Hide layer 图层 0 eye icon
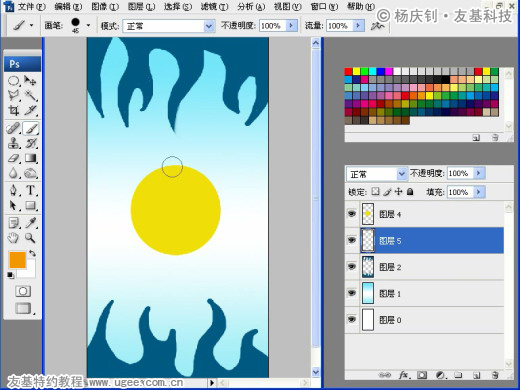 [x=352, y=319]
